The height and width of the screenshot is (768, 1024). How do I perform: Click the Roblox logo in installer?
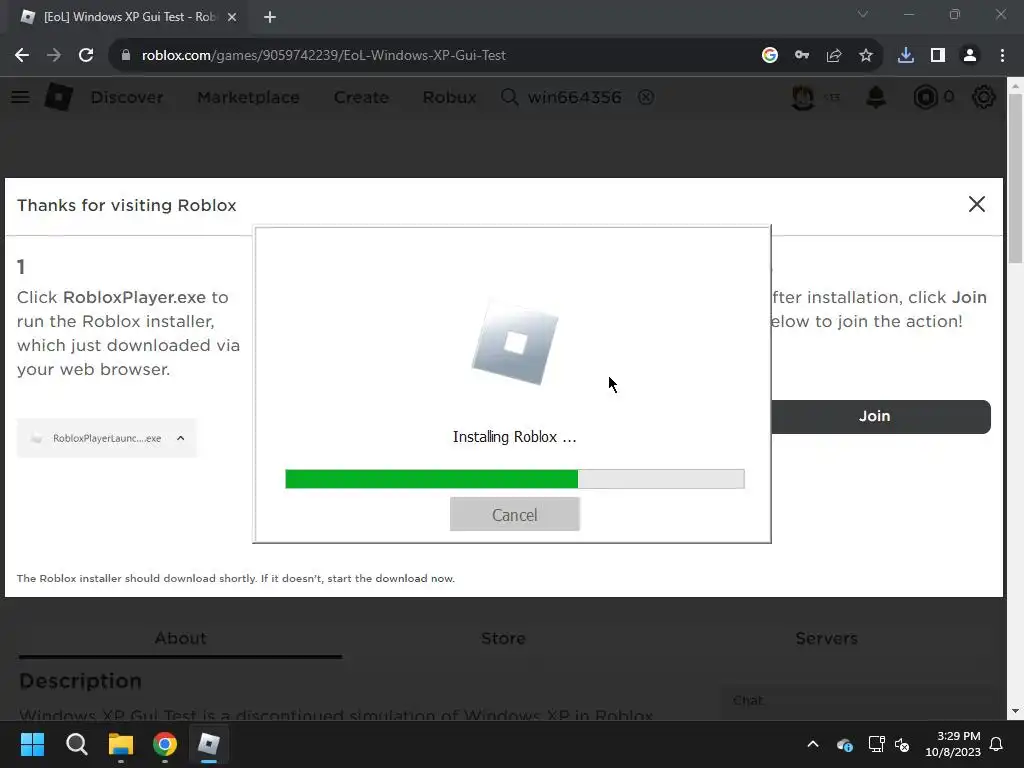(x=515, y=344)
